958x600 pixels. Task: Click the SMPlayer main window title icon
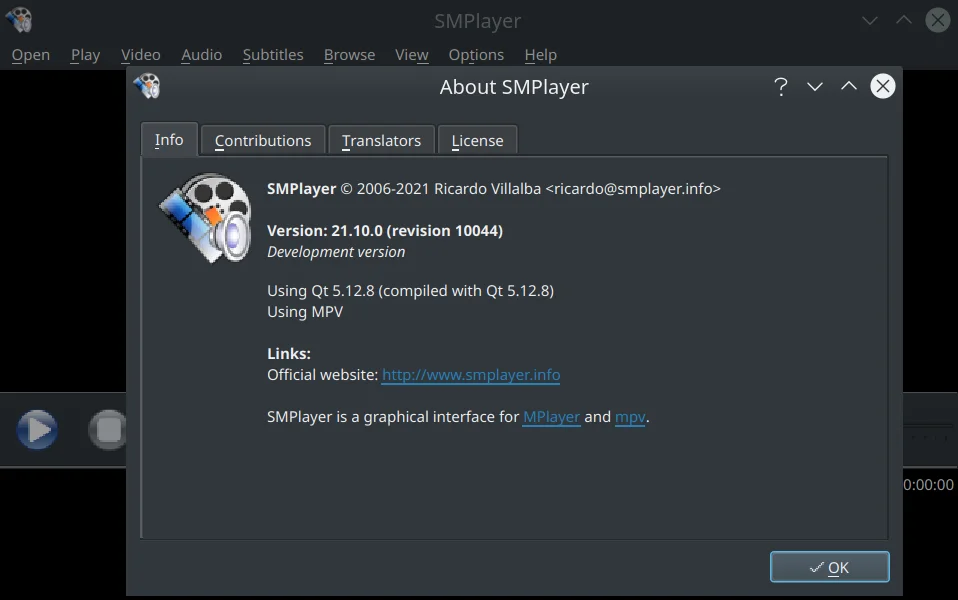click(19, 20)
